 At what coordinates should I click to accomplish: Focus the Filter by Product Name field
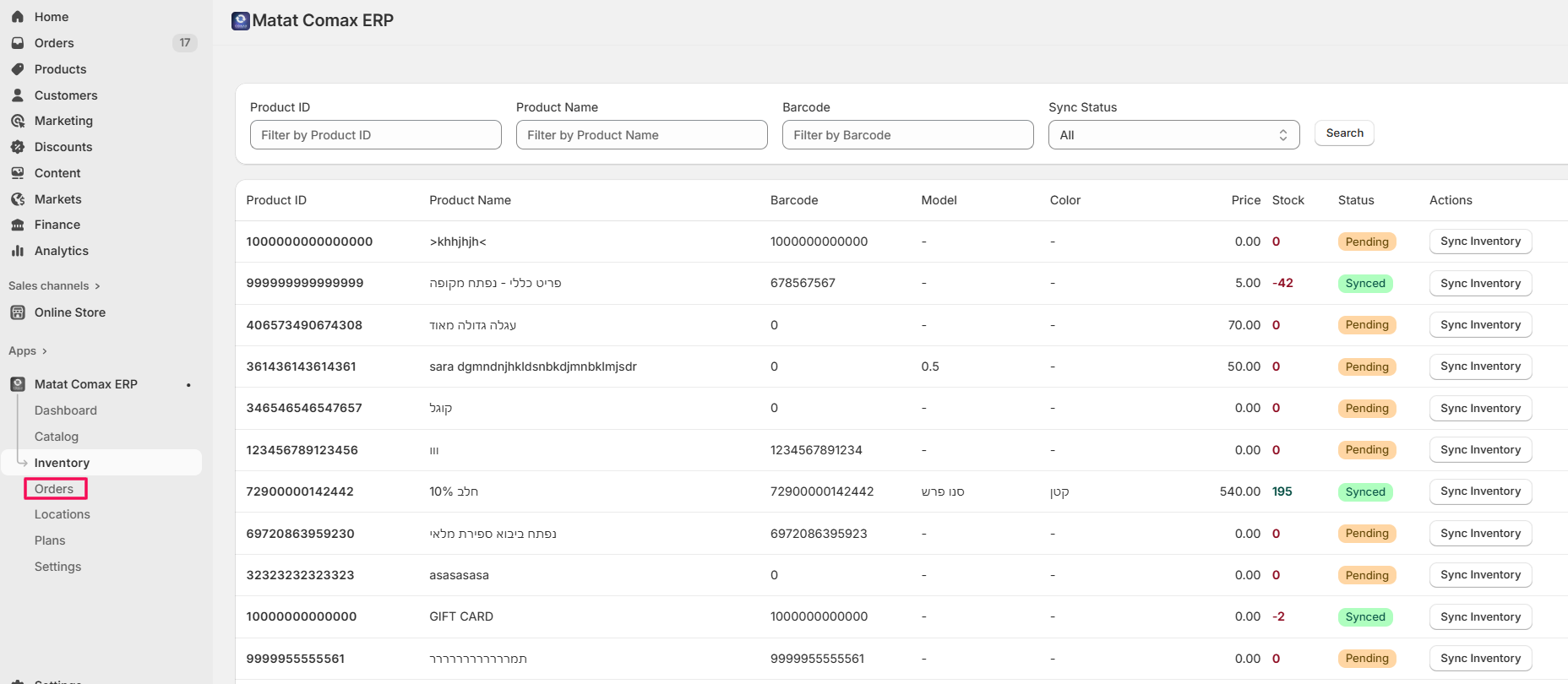(641, 135)
